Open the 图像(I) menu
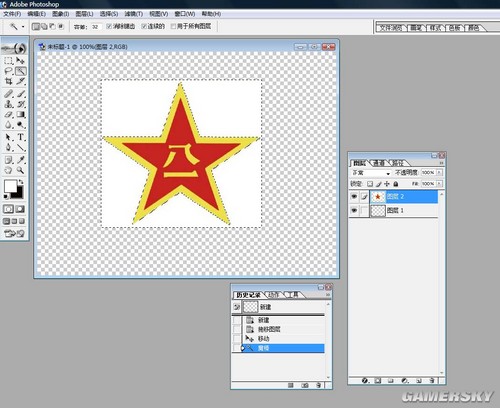The image size is (500, 408). [x=60, y=14]
